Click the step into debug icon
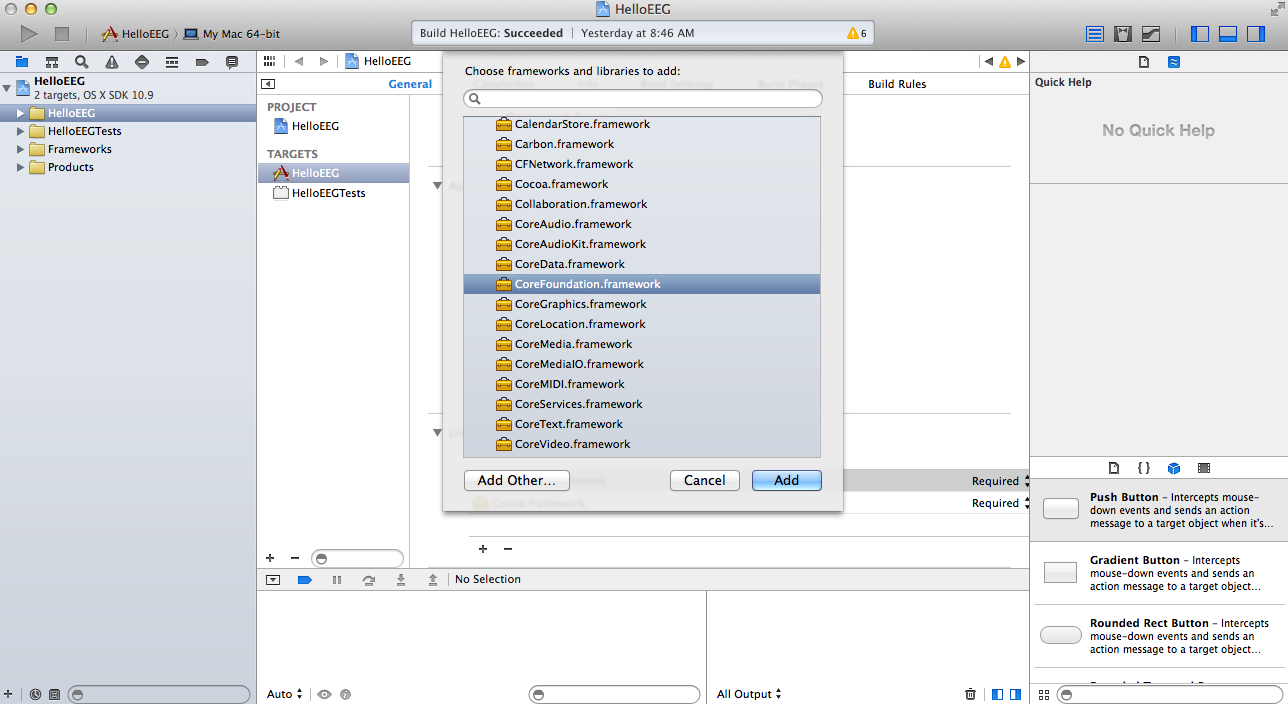Image resolution: width=1288 pixels, height=704 pixels. [x=401, y=580]
